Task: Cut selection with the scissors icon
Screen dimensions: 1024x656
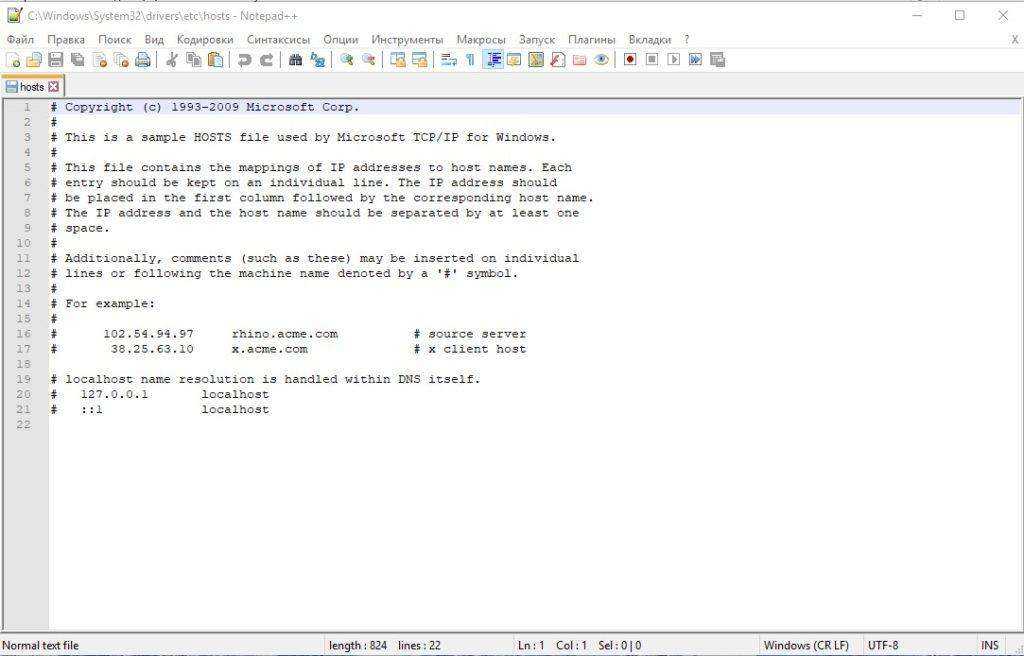Action: 171,60
